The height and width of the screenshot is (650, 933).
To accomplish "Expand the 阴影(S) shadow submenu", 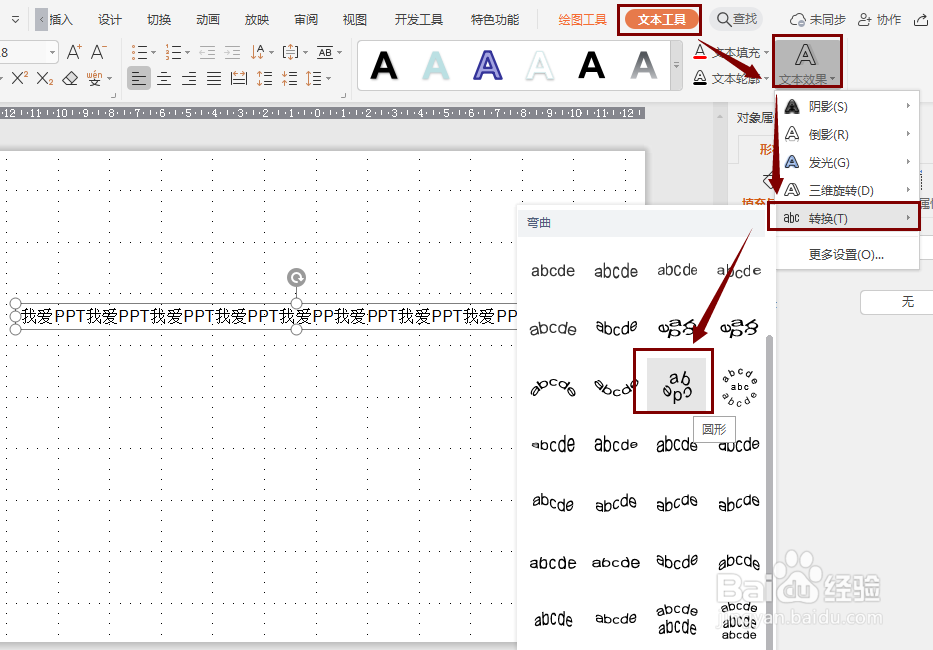I will coord(847,107).
